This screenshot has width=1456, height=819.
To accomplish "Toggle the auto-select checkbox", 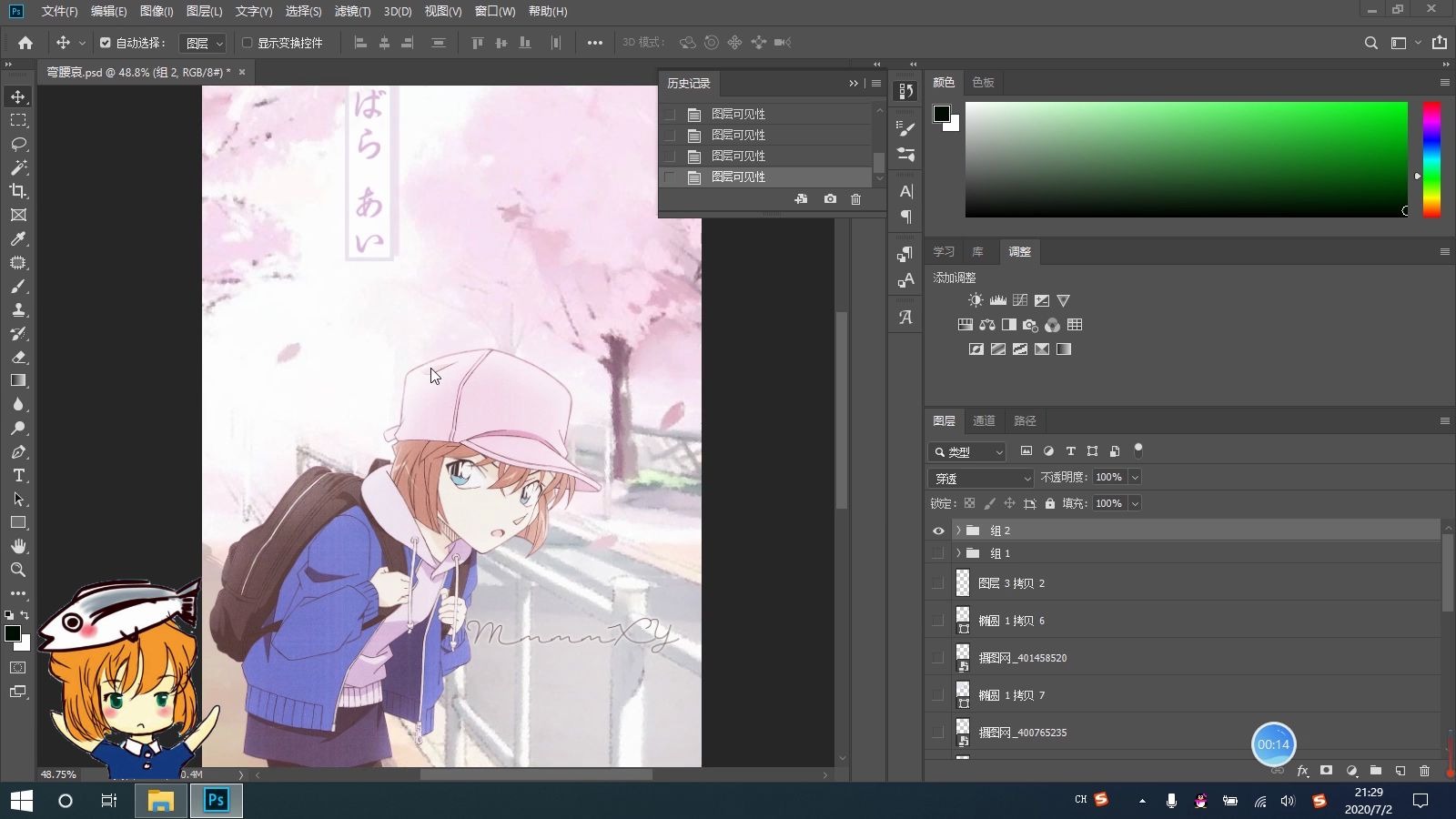I will [x=106, y=43].
